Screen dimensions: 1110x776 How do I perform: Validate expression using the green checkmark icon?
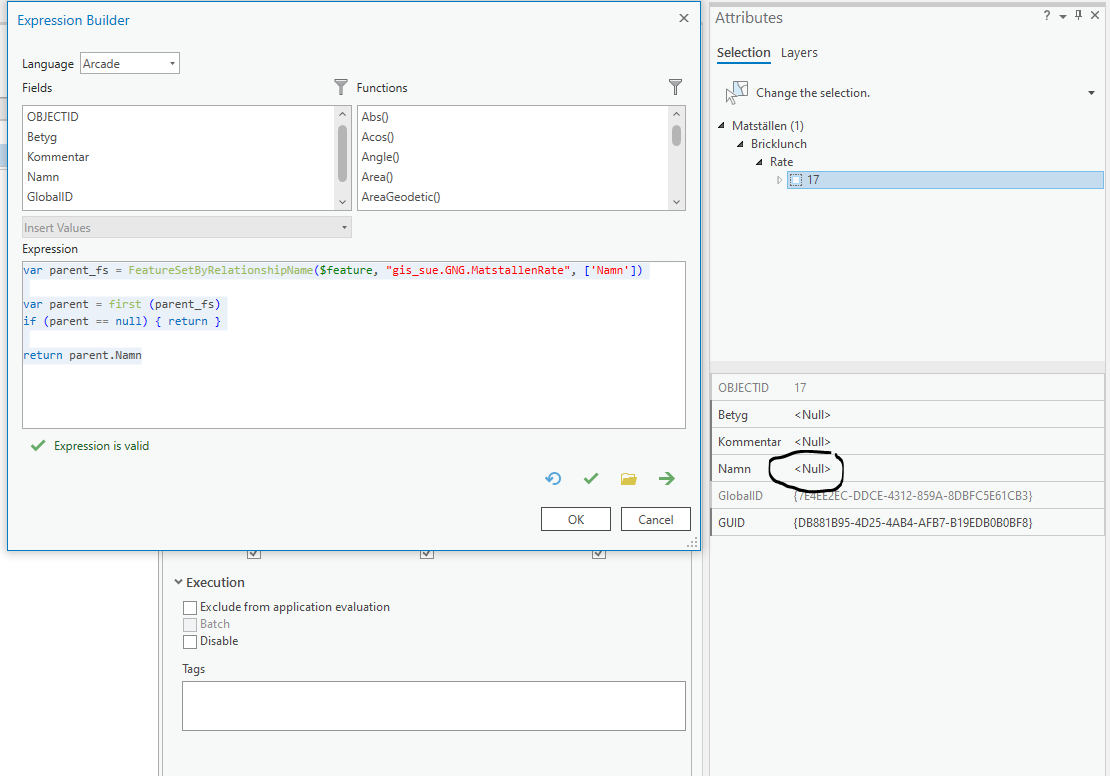coord(591,479)
